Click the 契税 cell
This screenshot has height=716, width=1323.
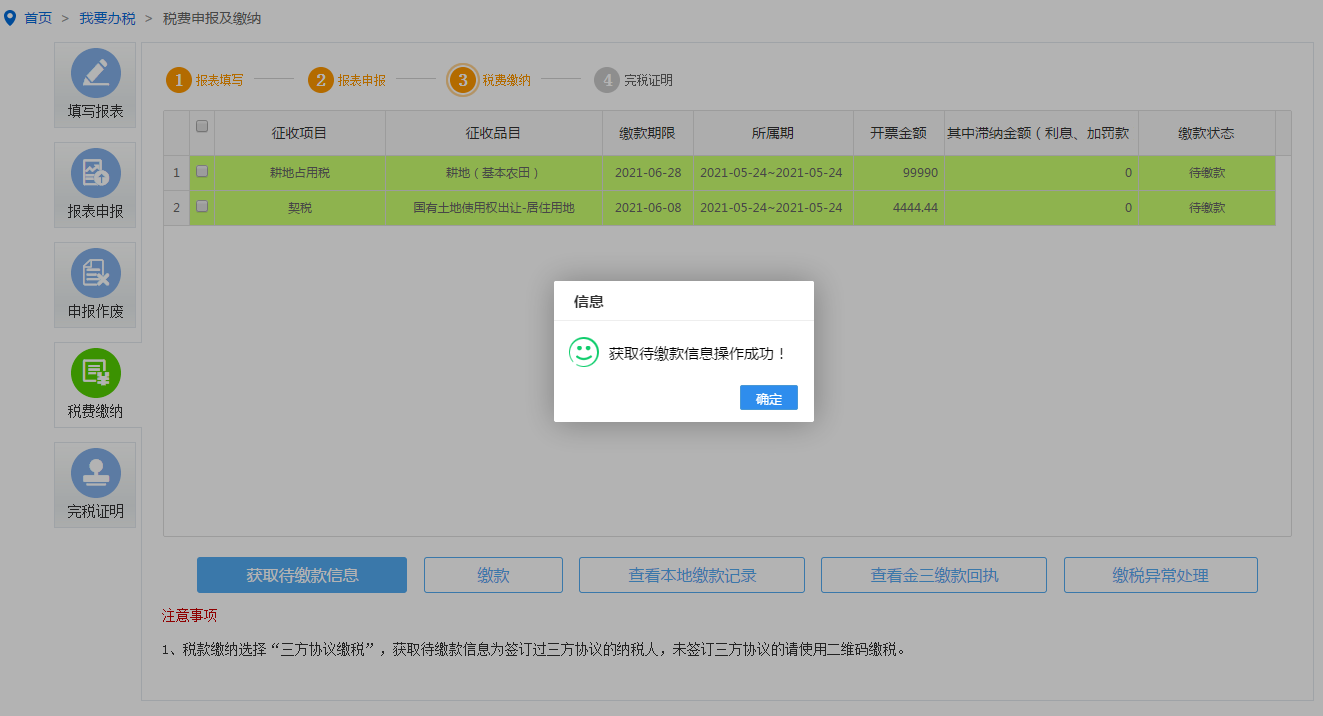tap(300, 208)
